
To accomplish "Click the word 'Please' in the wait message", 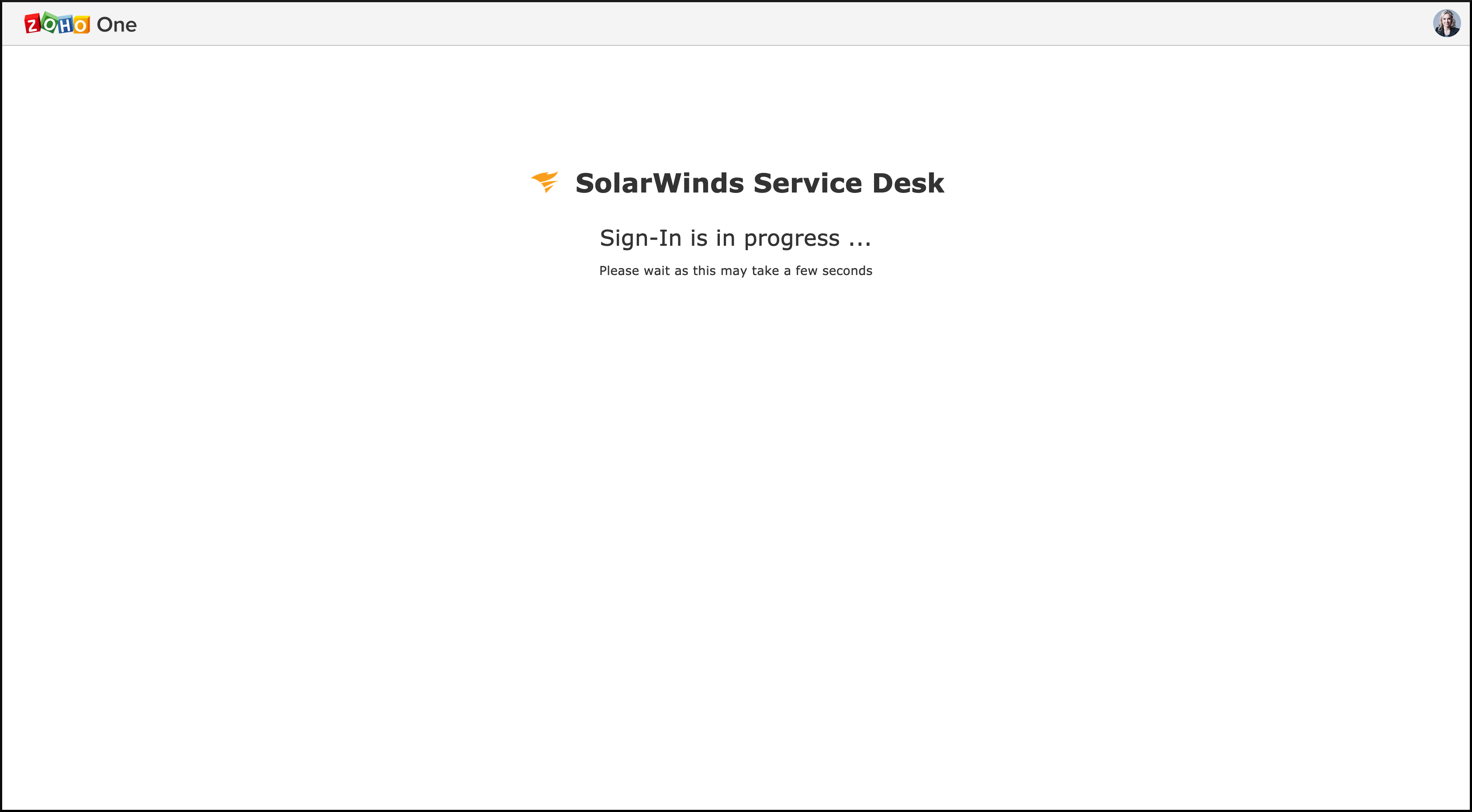I will tap(619, 271).
